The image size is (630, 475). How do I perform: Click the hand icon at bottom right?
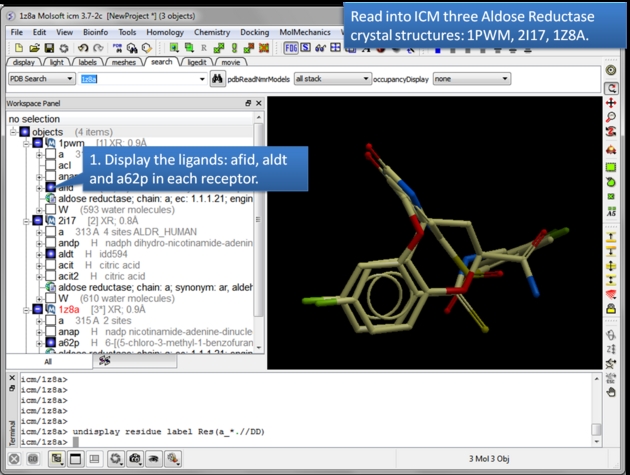[x=611, y=393]
